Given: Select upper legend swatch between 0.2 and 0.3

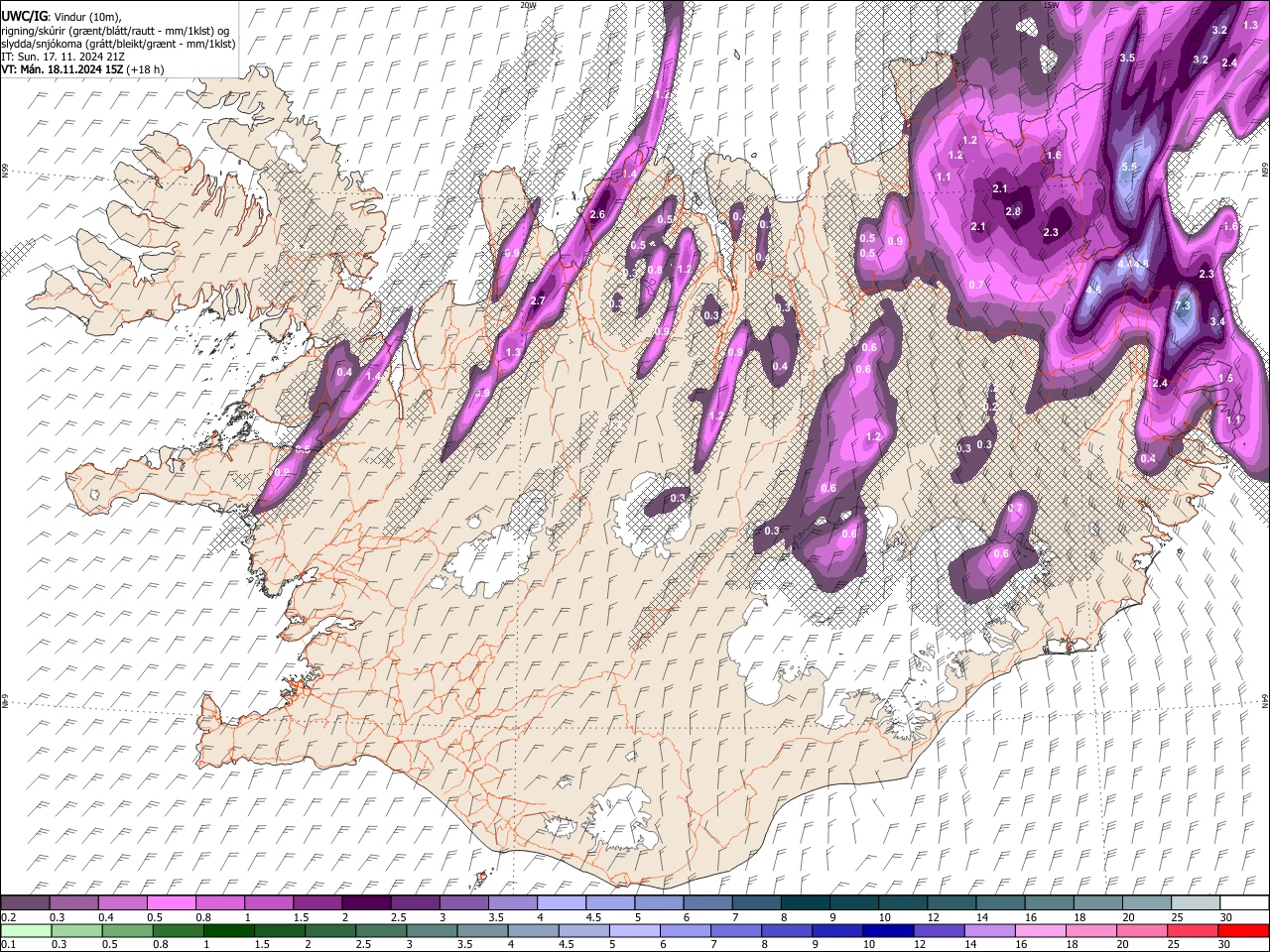Looking at the screenshot, I should (25, 902).
